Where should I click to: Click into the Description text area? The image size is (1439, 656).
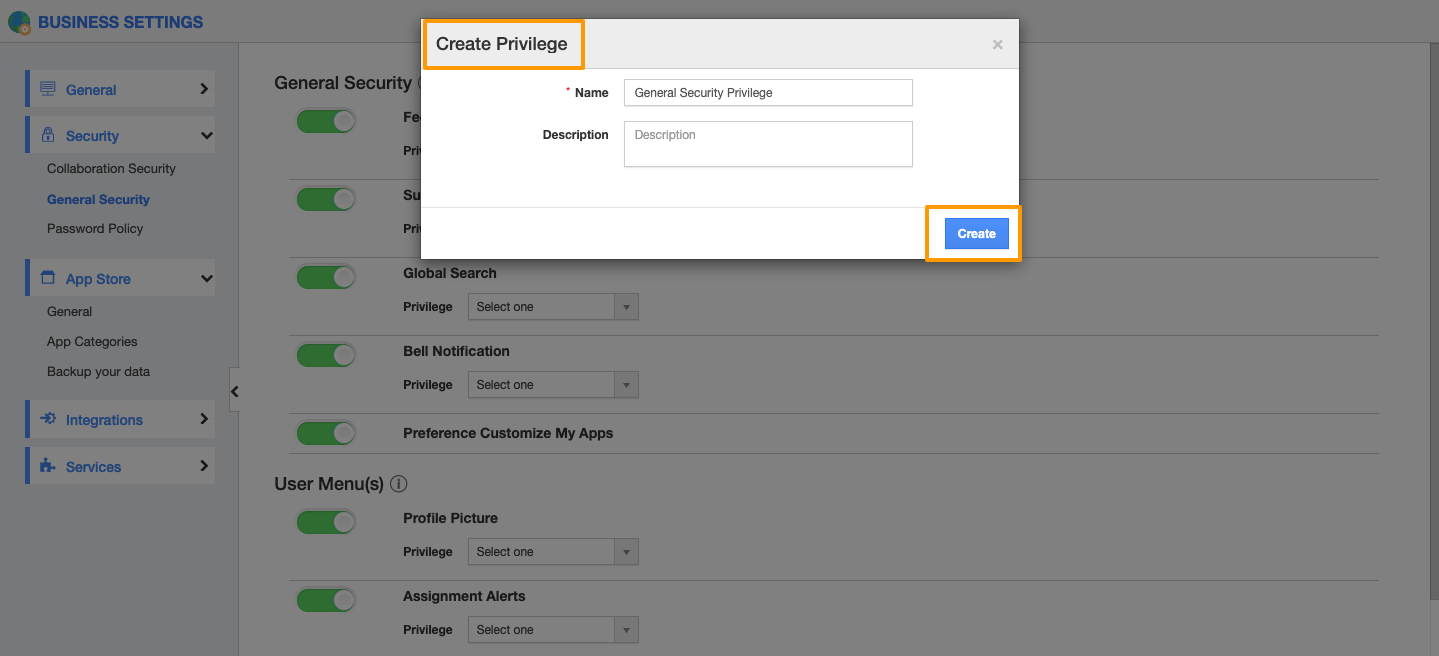pos(767,144)
